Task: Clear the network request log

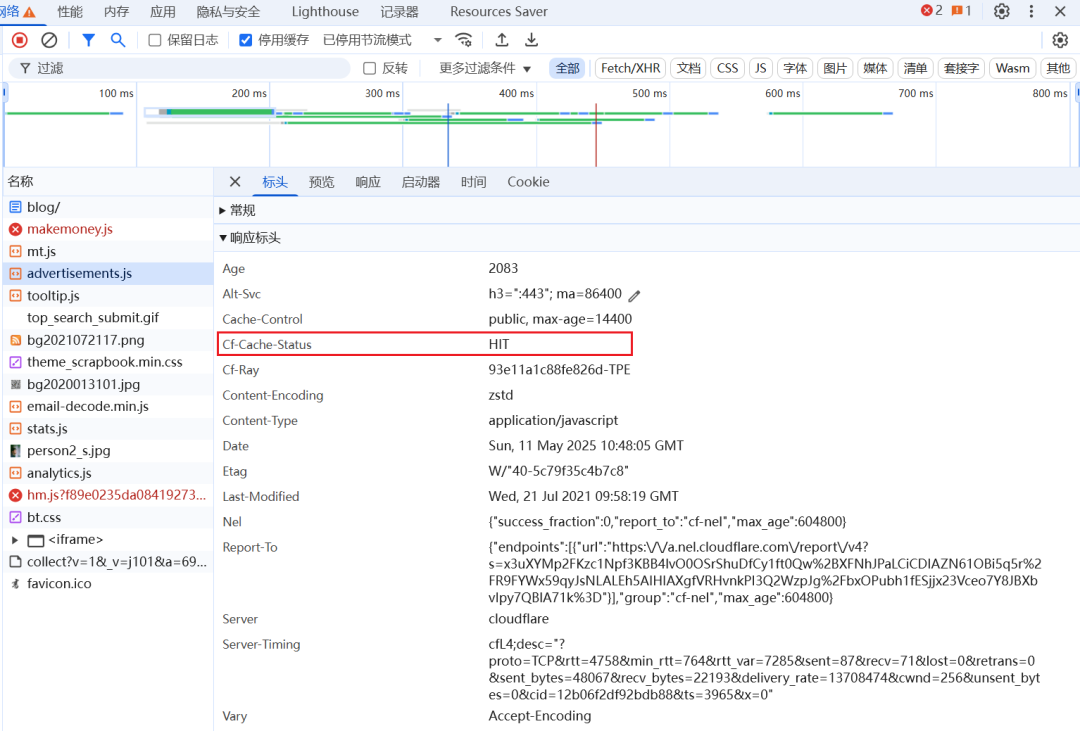Action: click(48, 39)
